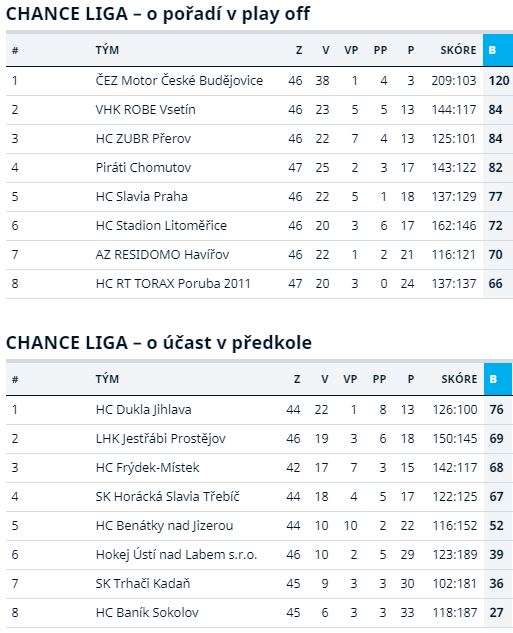Select SK Trhači Kadaň team name
513x633 pixels.
coord(143,584)
